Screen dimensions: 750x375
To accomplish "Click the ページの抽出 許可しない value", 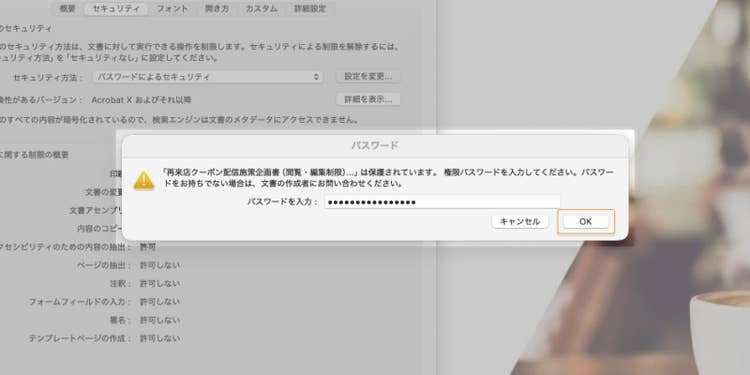I will (160, 265).
